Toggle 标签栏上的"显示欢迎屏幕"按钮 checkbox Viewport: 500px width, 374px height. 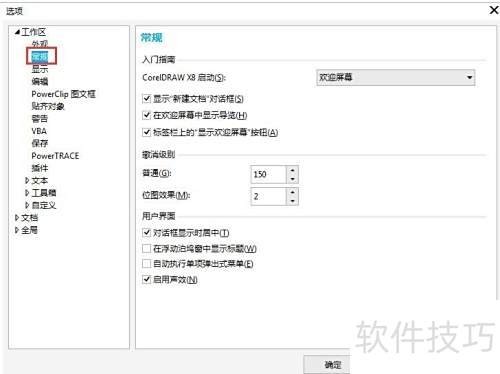click(x=146, y=132)
